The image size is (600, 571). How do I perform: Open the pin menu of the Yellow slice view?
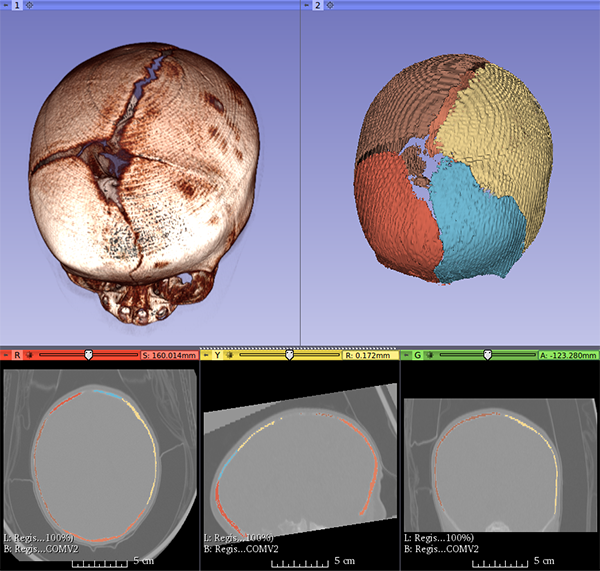click(x=206, y=355)
